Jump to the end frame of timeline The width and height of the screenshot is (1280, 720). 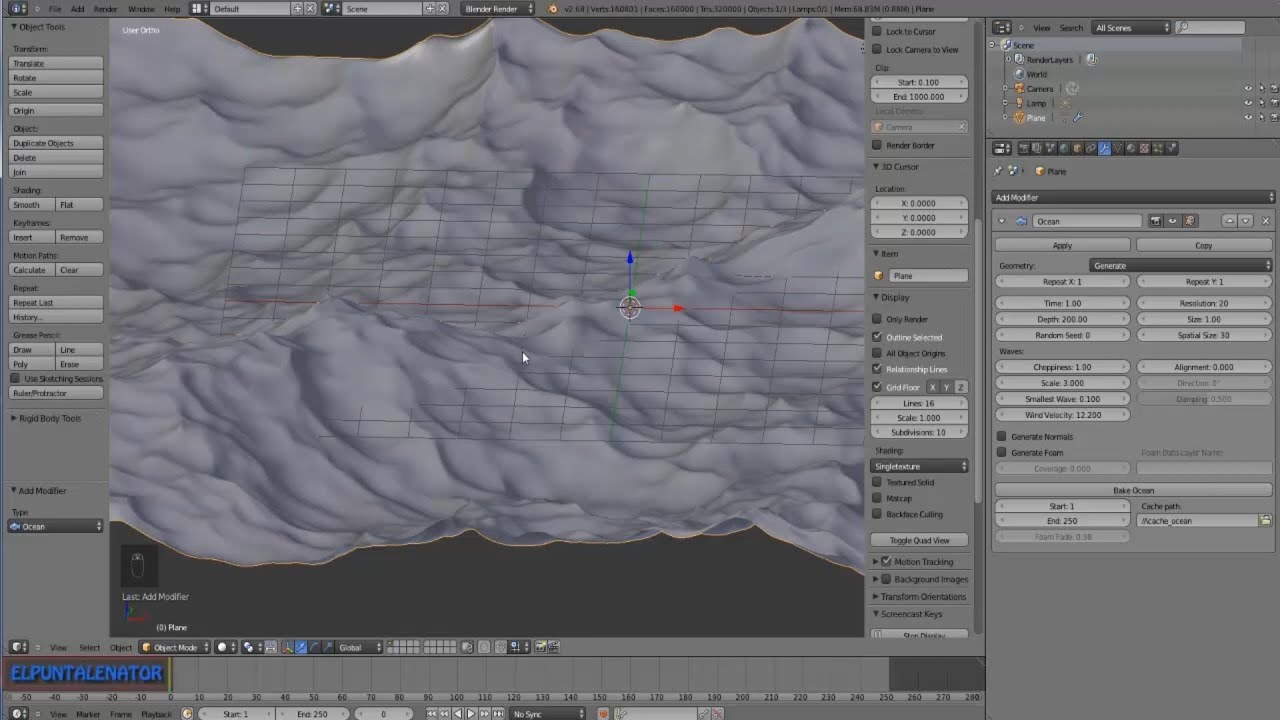coord(497,714)
